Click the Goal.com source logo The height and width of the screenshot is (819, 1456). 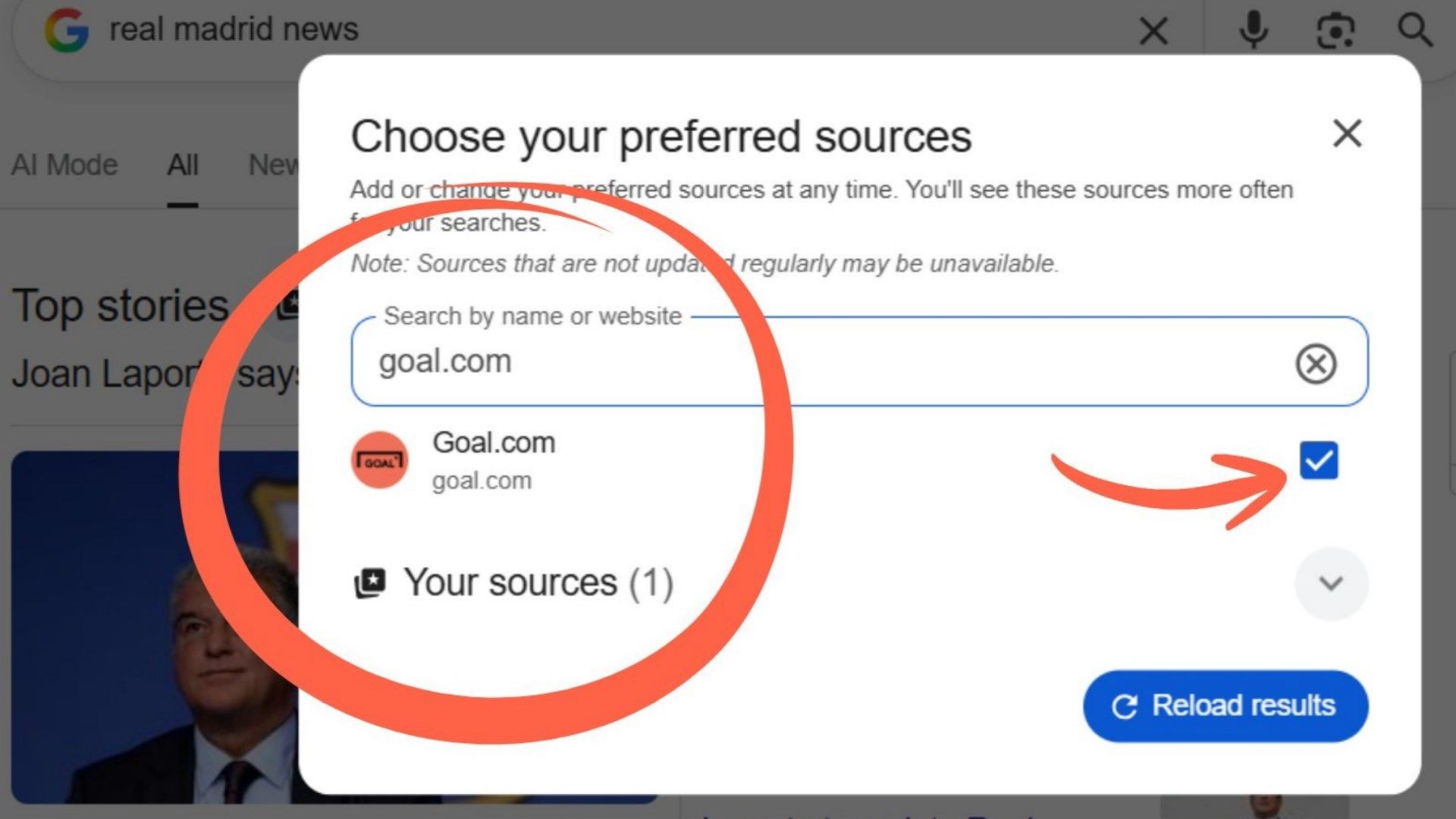tap(379, 459)
